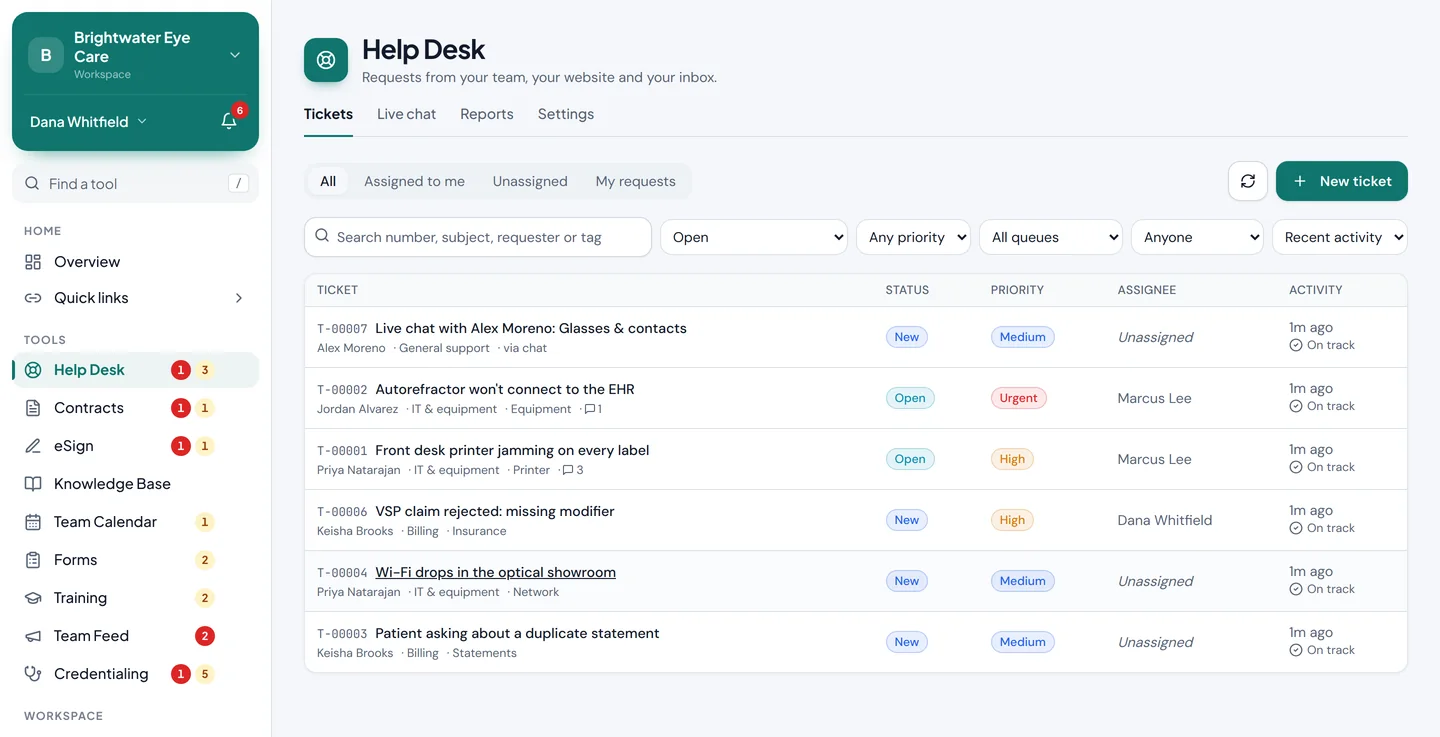Click the ticket search input field
1440x737 pixels.
[x=478, y=237]
